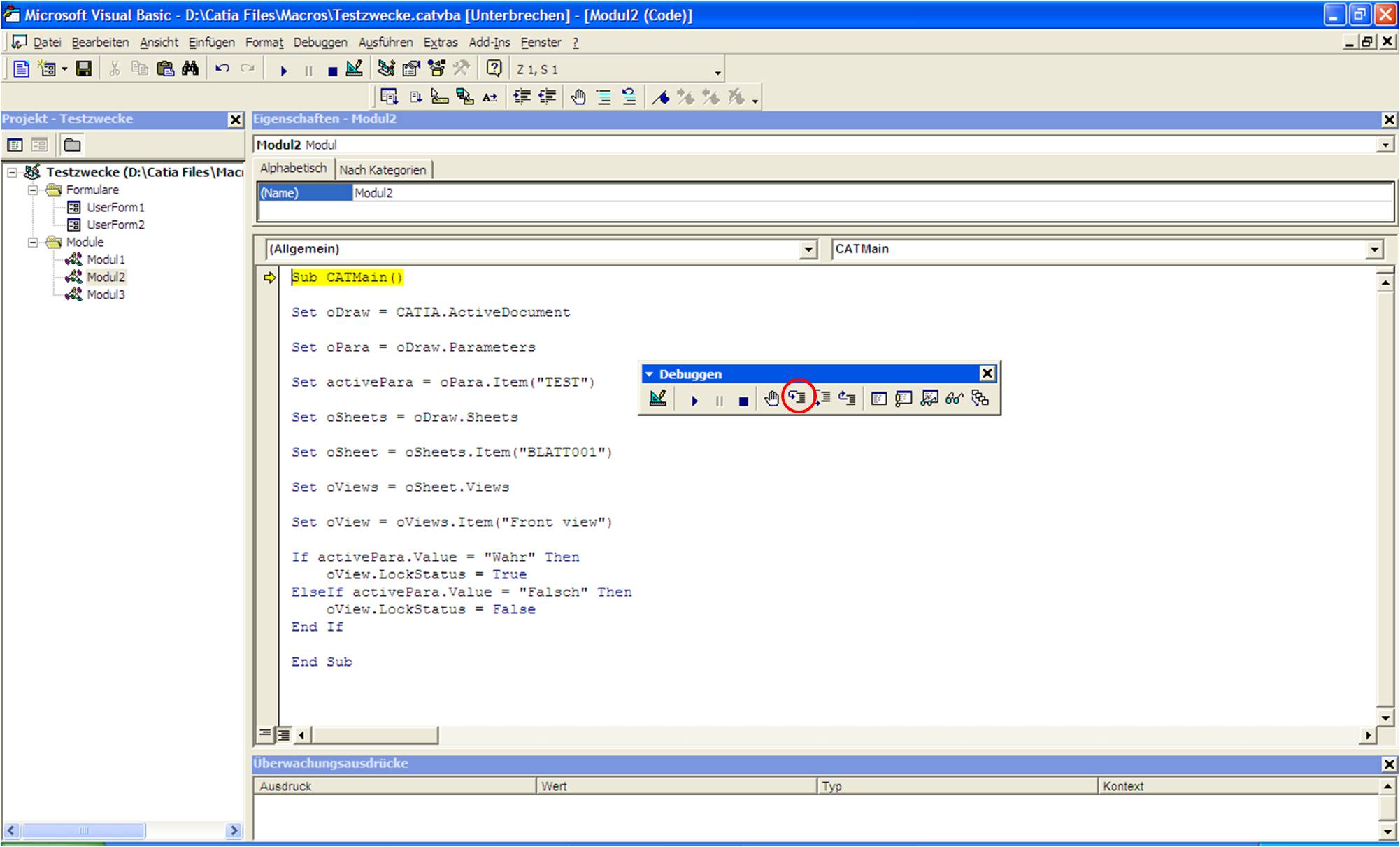
Task: Open the Ausführen menu
Action: pos(386,42)
